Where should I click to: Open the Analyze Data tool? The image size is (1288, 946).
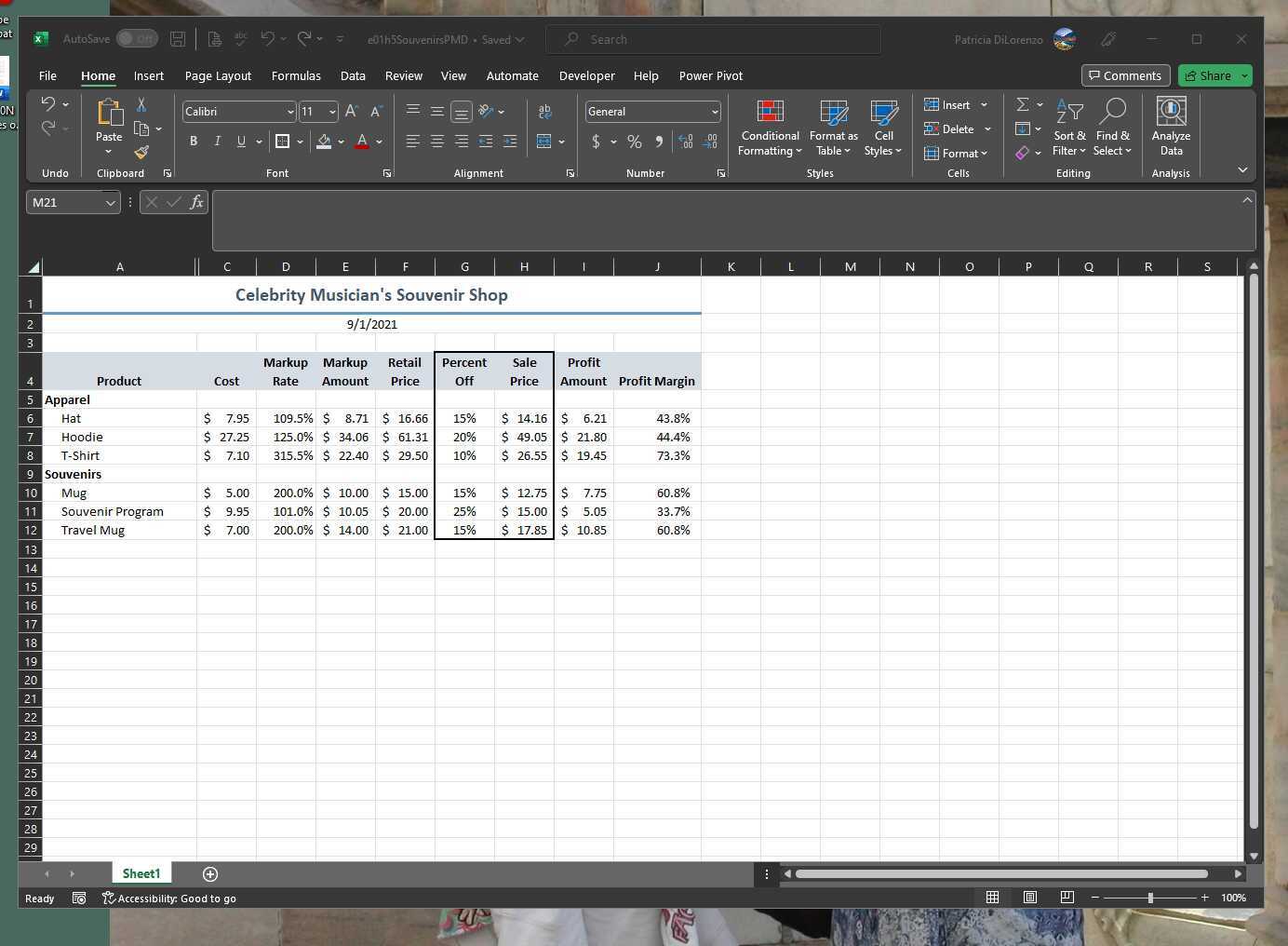click(x=1171, y=128)
